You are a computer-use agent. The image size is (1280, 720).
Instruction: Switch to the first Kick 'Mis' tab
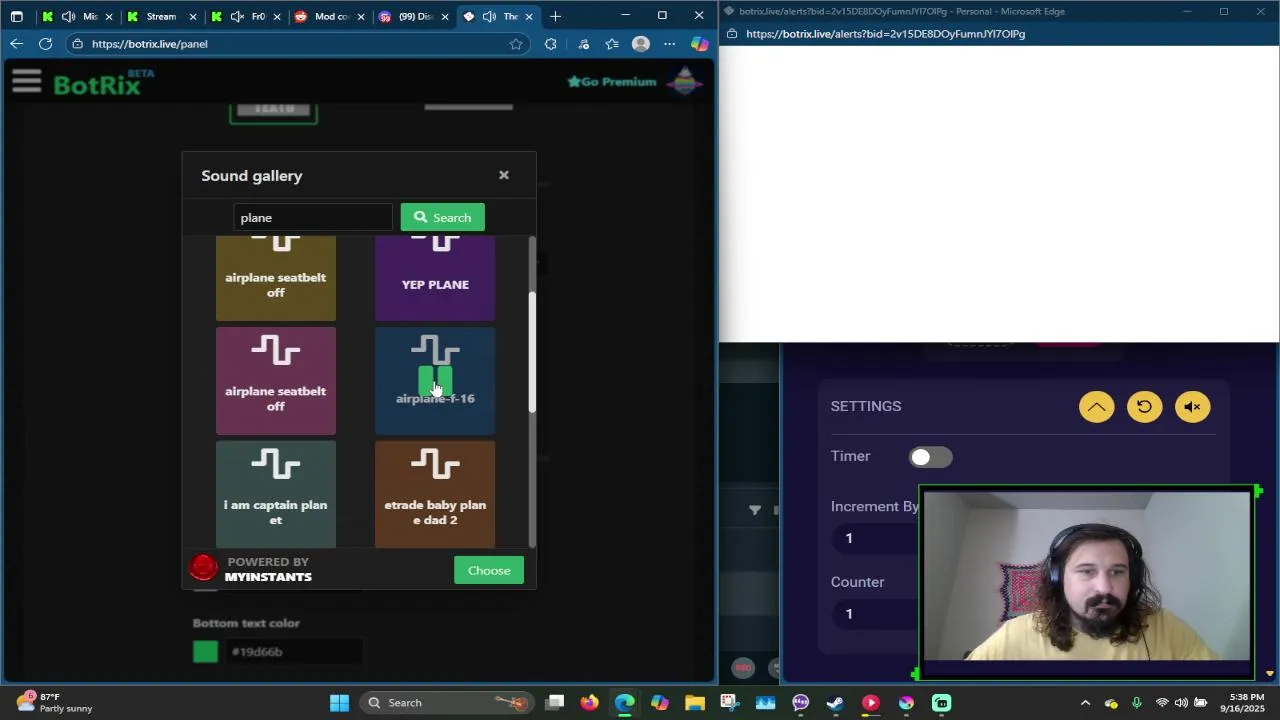click(76, 16)
